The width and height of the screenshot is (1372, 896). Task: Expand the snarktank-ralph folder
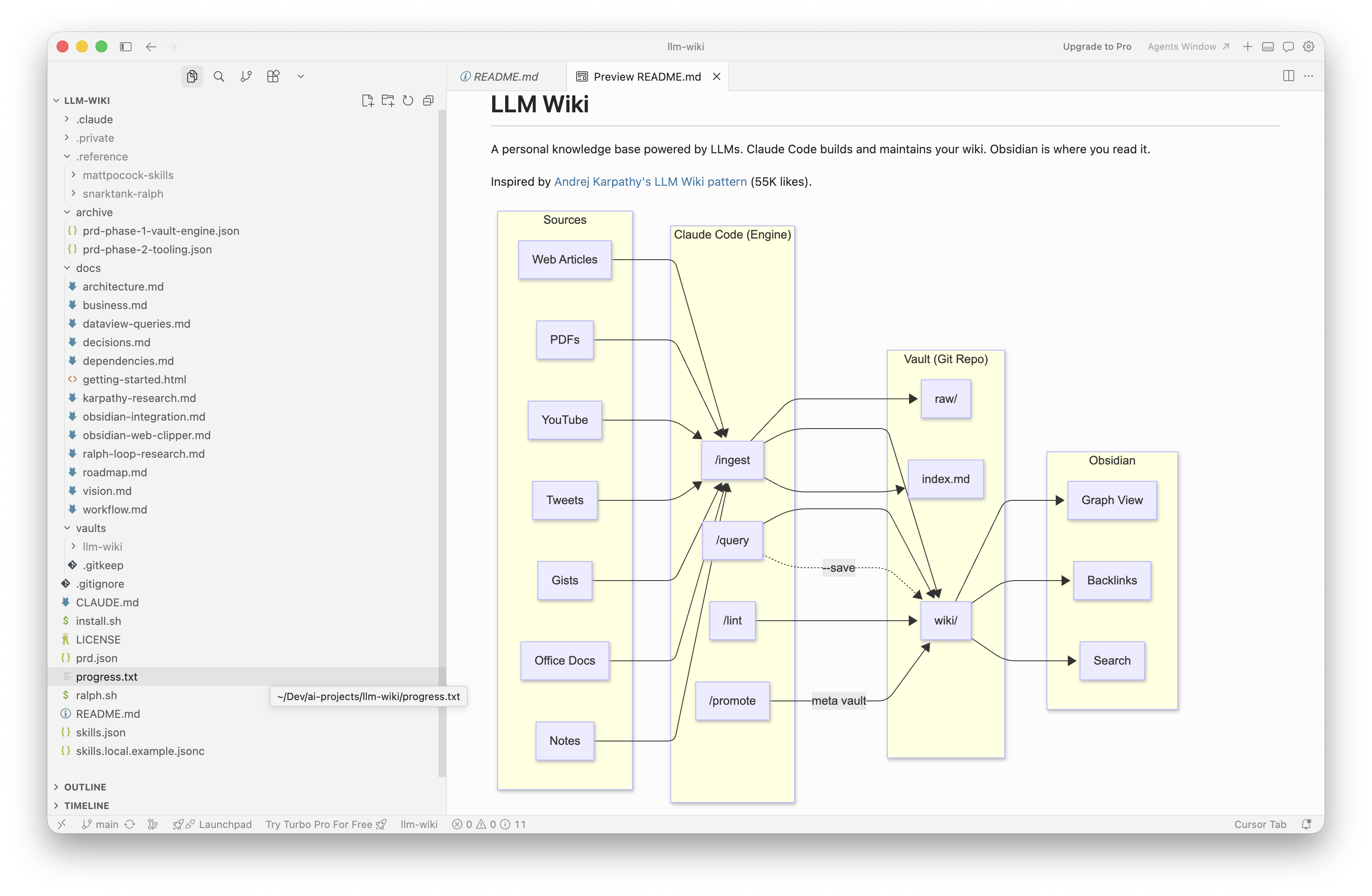tap(73, 194)
